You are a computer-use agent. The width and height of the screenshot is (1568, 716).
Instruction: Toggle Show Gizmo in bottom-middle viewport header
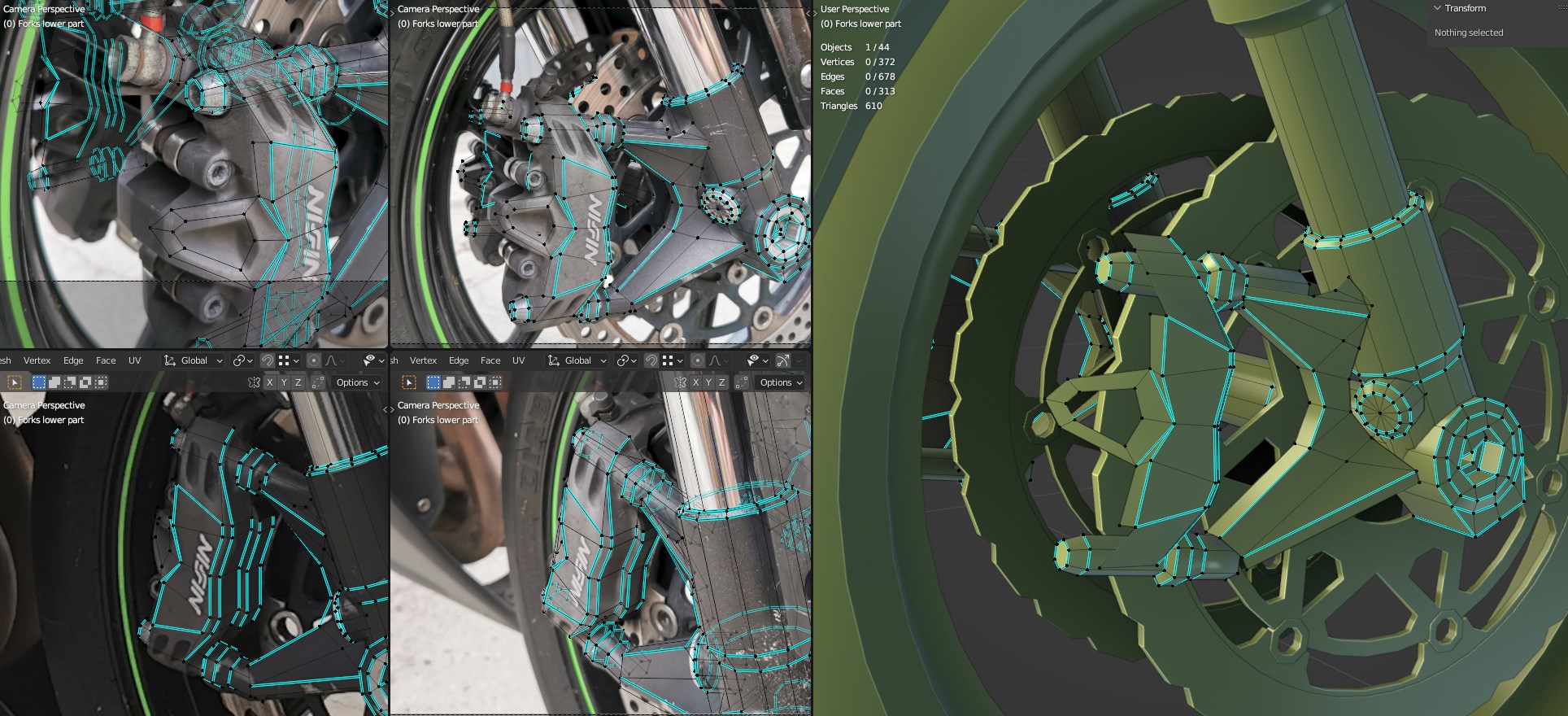pyautogui.click(x=783, y=360)
